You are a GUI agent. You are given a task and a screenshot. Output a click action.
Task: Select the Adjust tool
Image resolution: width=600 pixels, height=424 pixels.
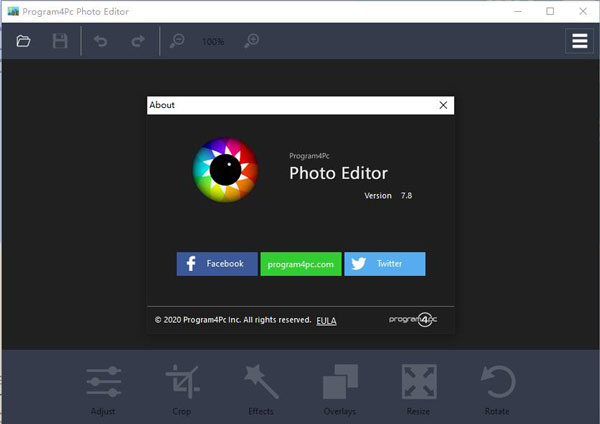tap(103, 390)
